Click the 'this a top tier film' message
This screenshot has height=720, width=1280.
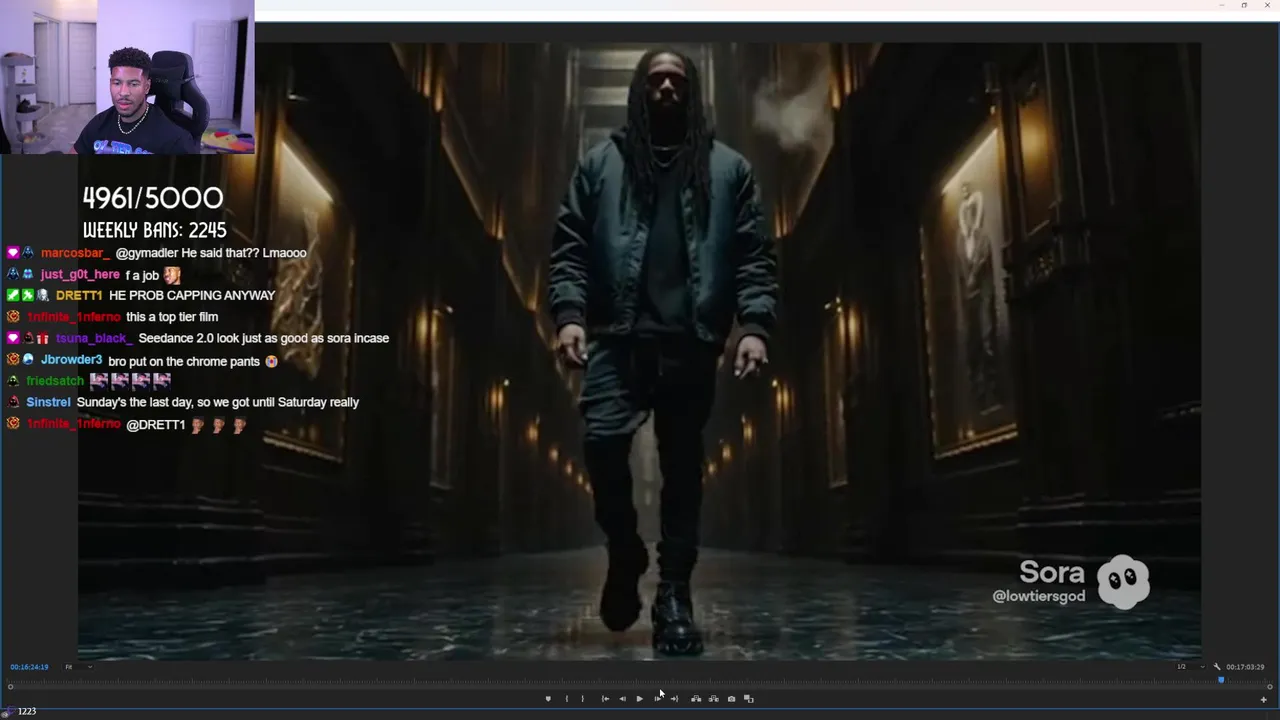(172, 317)
